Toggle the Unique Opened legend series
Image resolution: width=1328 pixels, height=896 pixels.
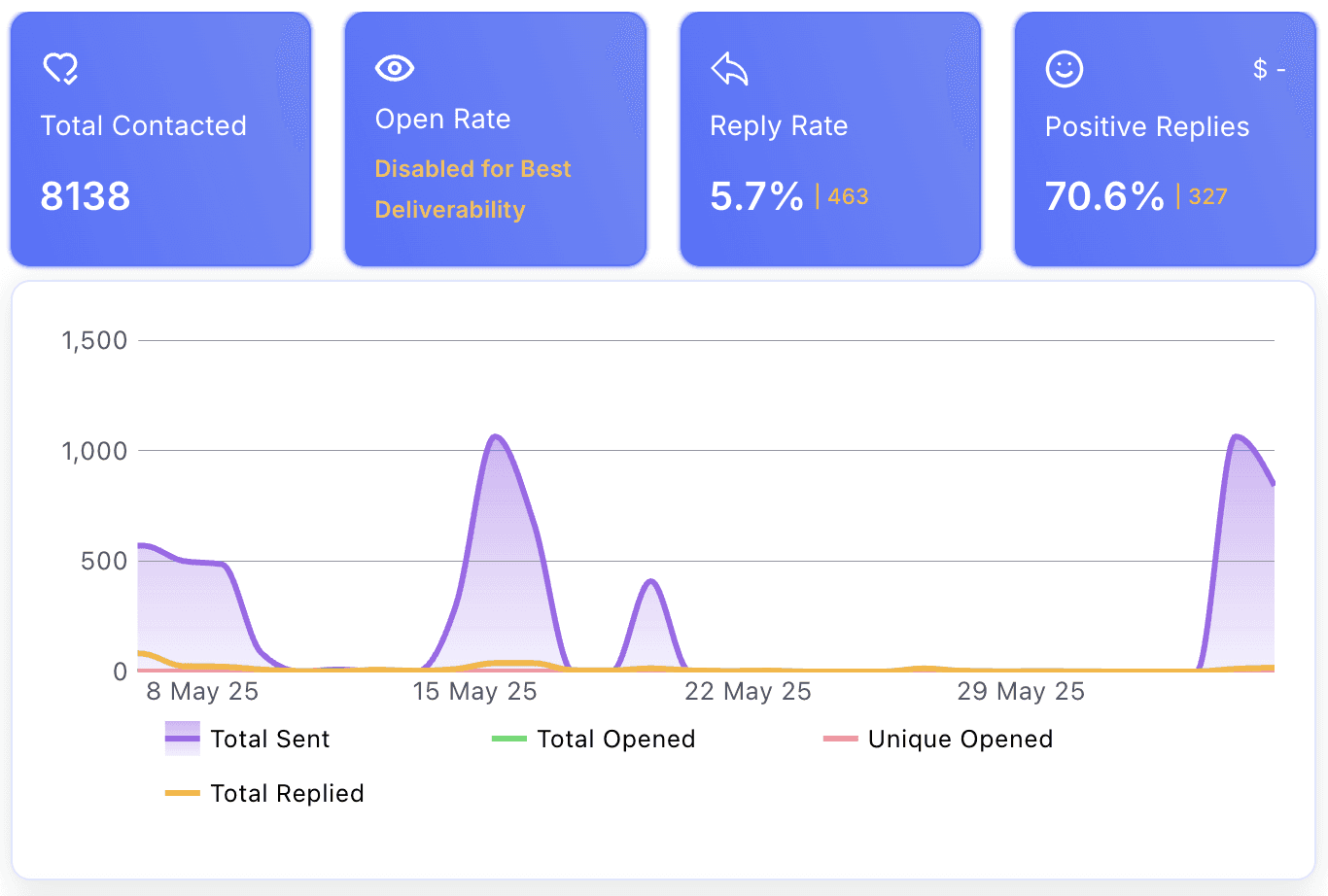(938, 739)
